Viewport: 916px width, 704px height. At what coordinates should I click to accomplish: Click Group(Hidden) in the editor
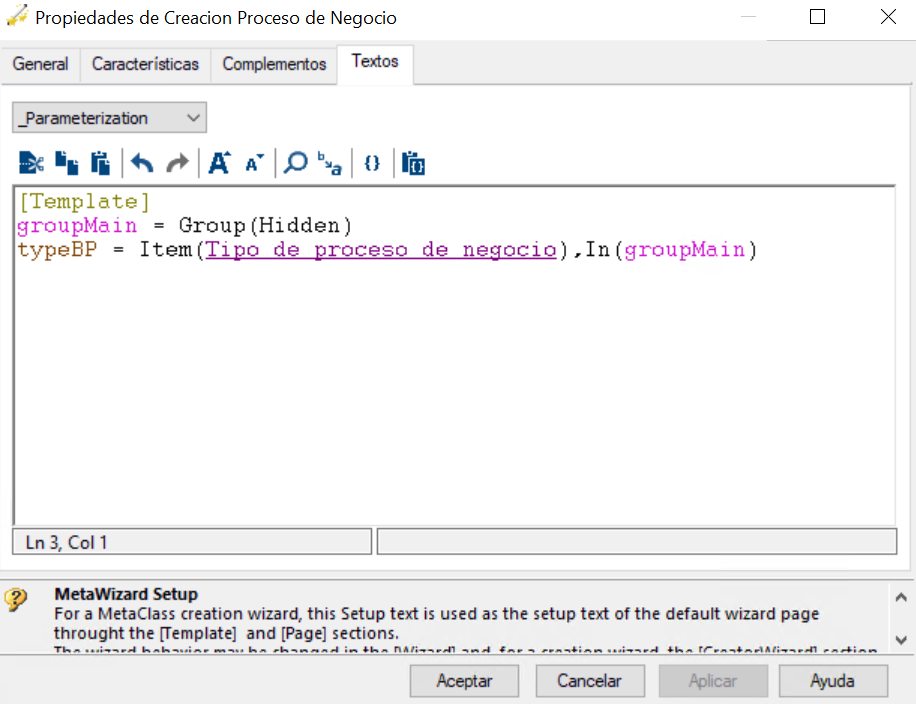coord(265,226)
